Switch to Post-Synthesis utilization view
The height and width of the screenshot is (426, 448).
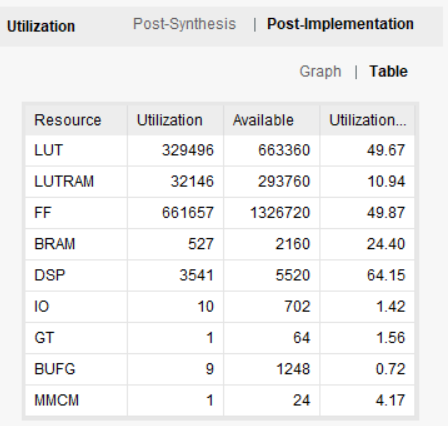[184, 24]
